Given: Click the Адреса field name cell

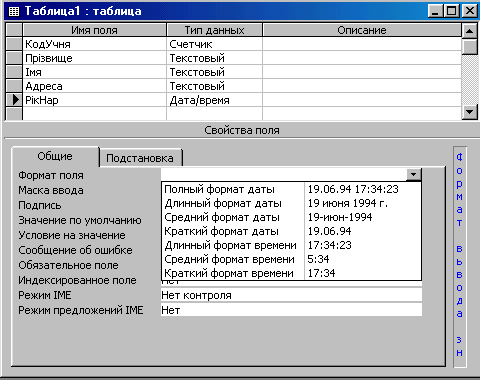Looking at the screenshot, I should [95, 86].
